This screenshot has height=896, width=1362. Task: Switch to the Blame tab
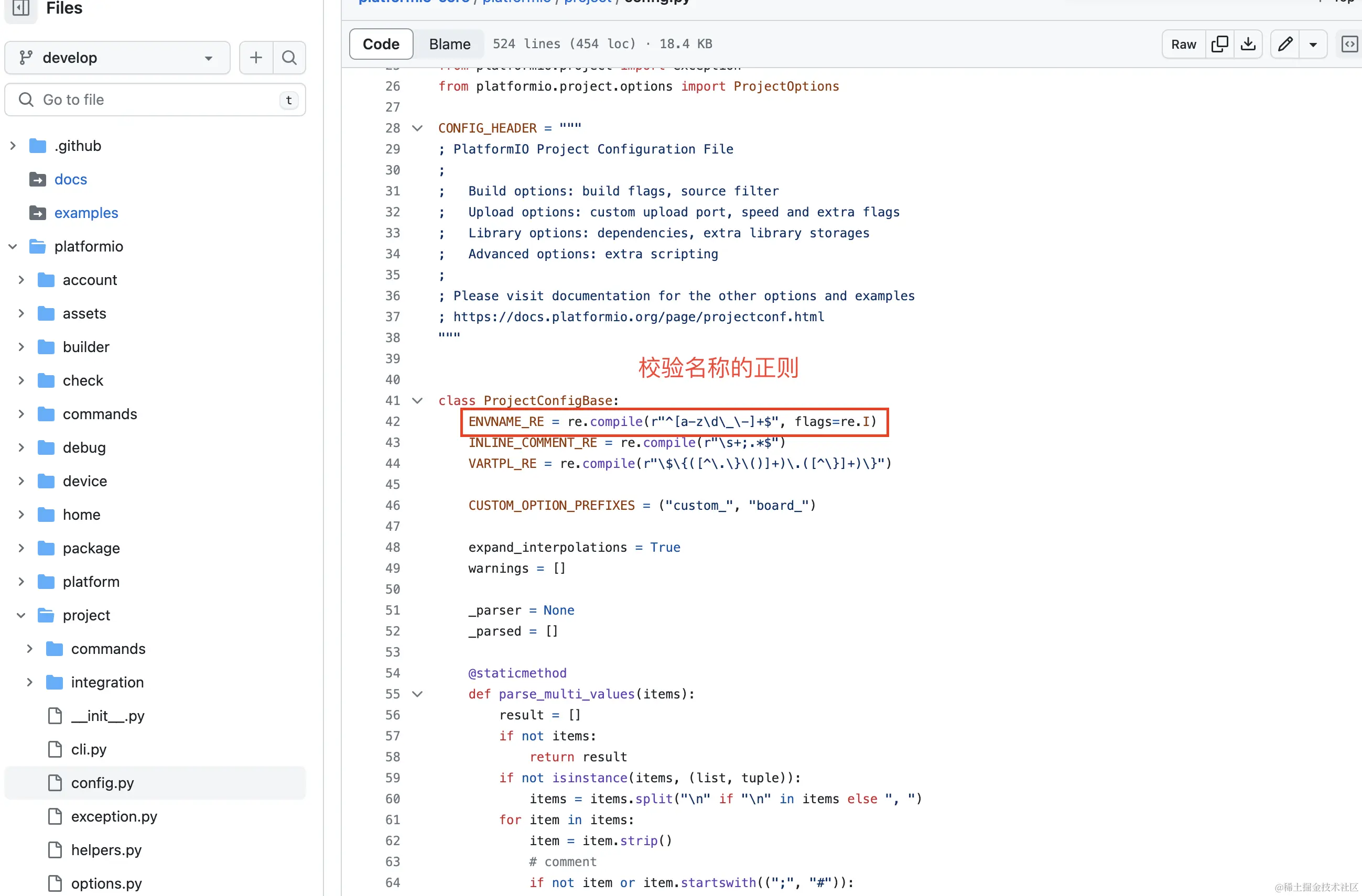click(x=449, y=44)
